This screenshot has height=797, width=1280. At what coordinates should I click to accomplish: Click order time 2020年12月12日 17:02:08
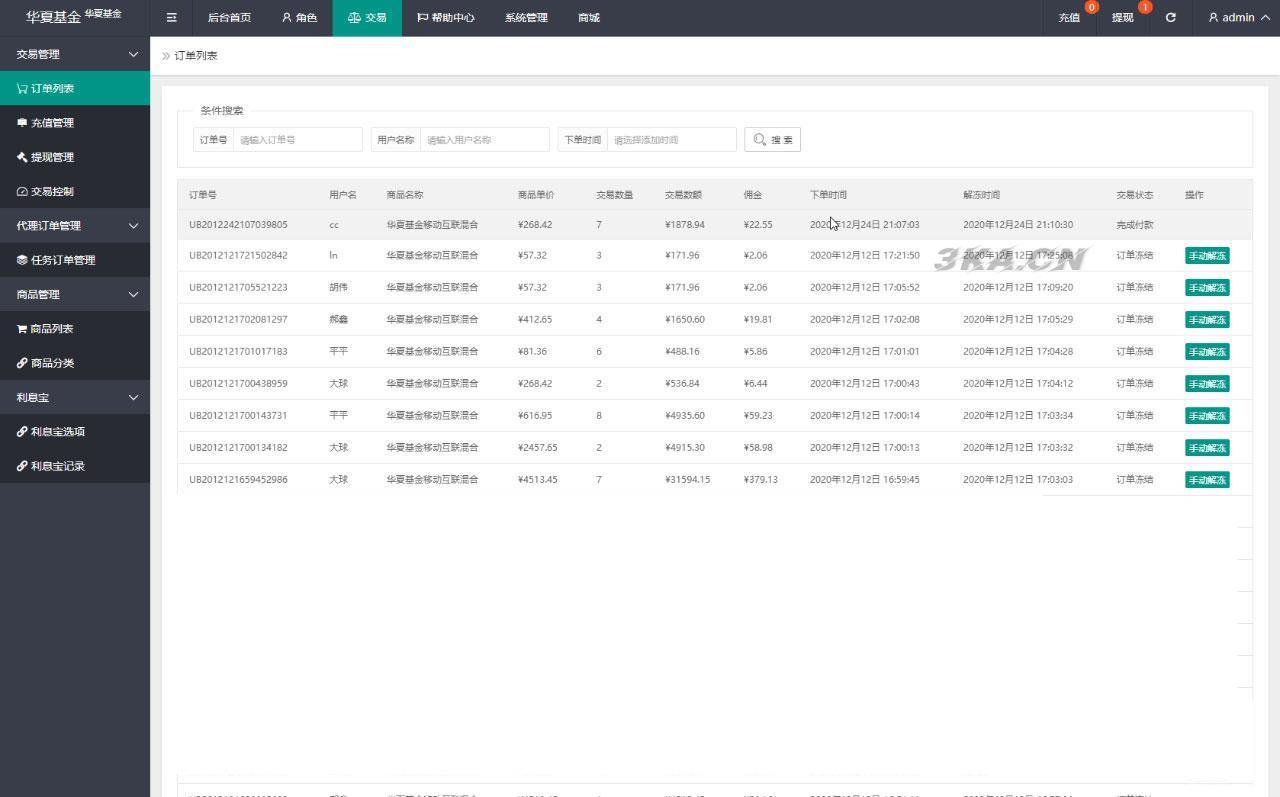point(865,320)
